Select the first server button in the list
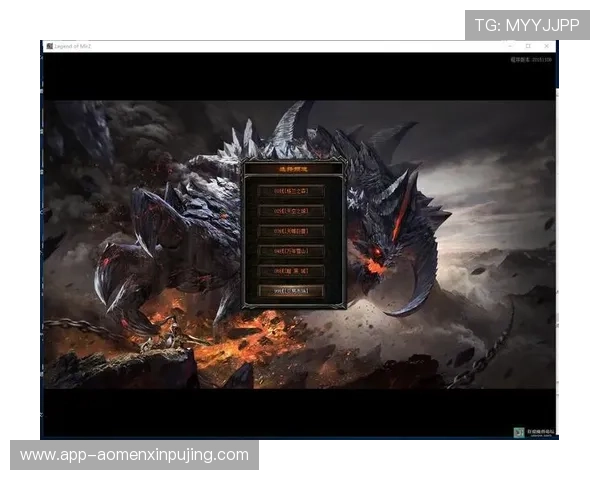 coord(291,190)
